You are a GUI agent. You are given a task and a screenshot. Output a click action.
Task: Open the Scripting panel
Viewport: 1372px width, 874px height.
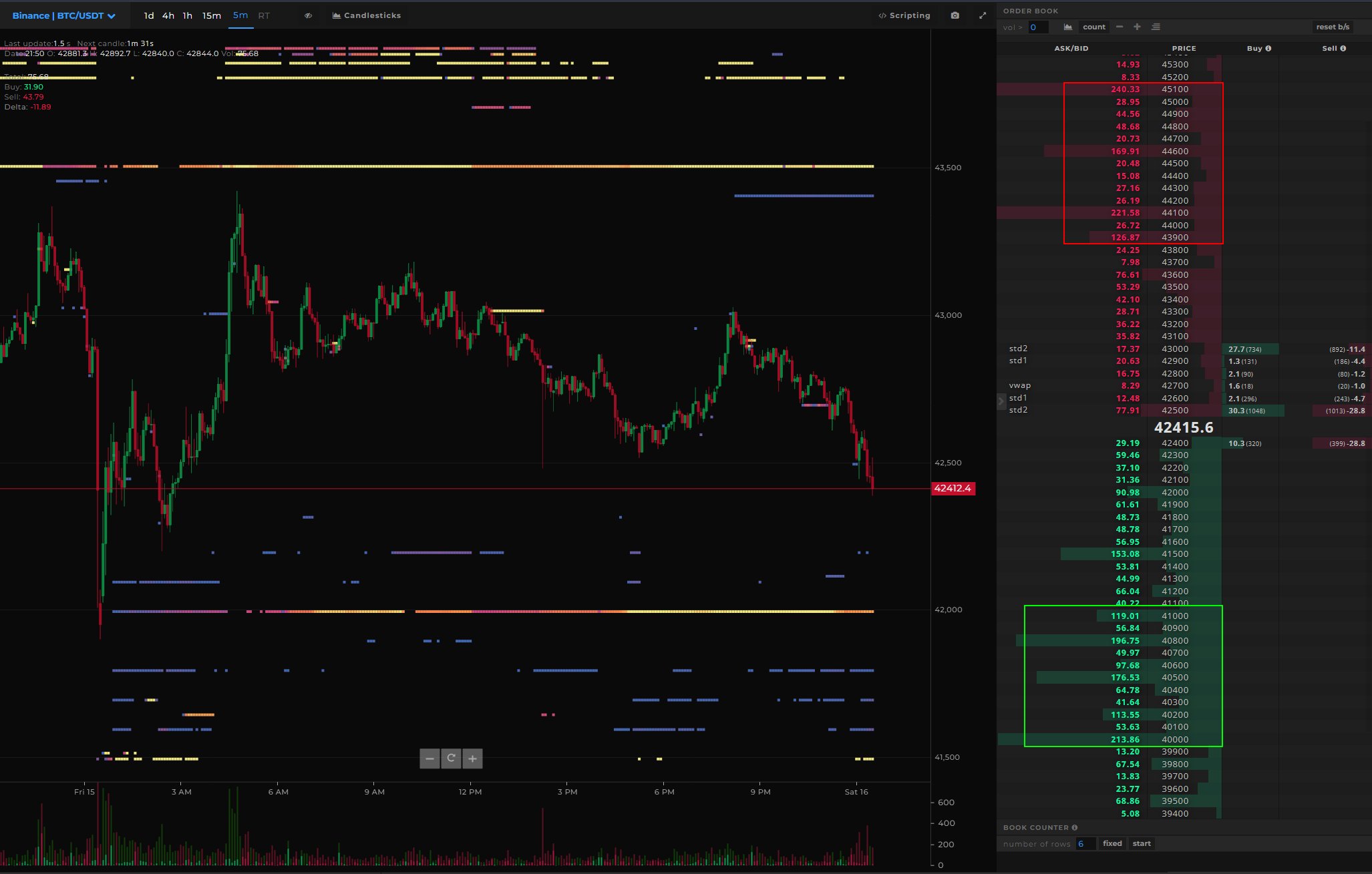(903, 15)
